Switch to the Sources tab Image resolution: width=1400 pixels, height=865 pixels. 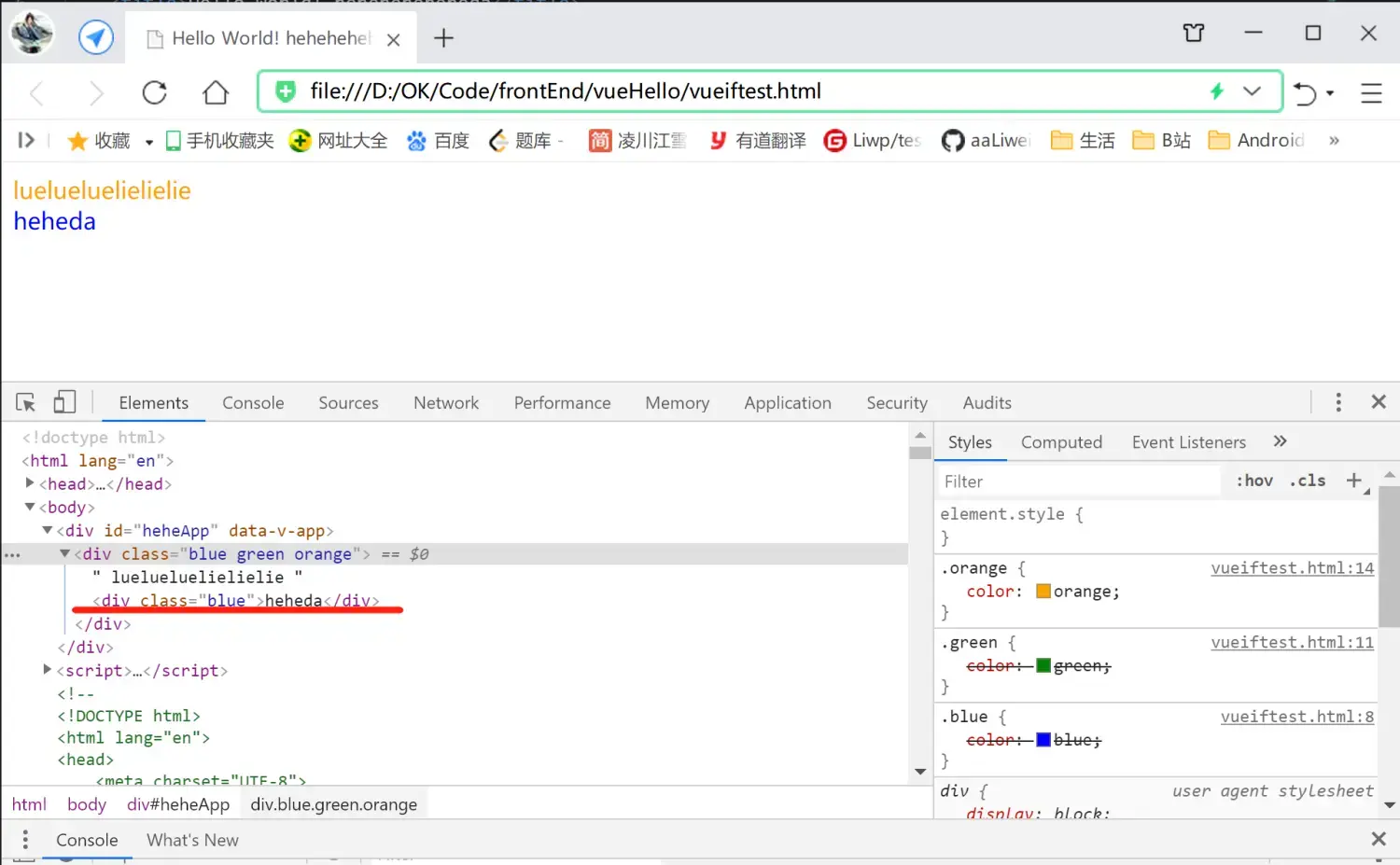click(x=348, y=403)
